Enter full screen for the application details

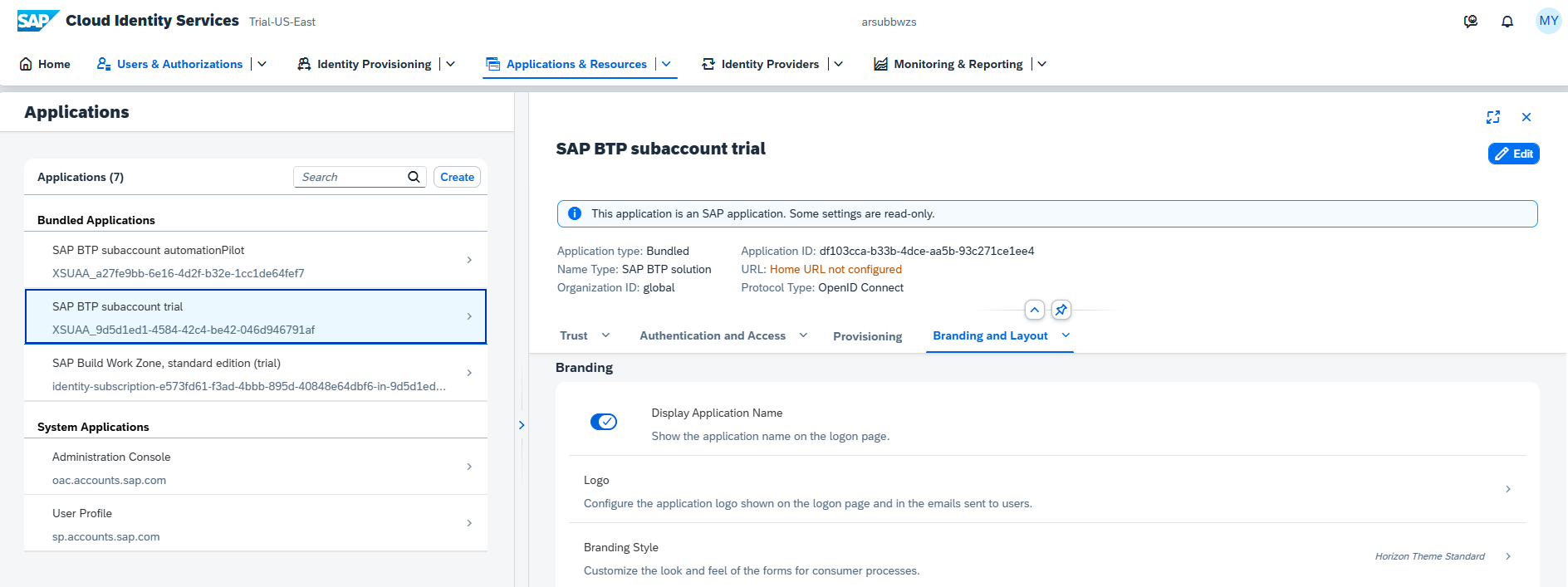coord(1493,117)
